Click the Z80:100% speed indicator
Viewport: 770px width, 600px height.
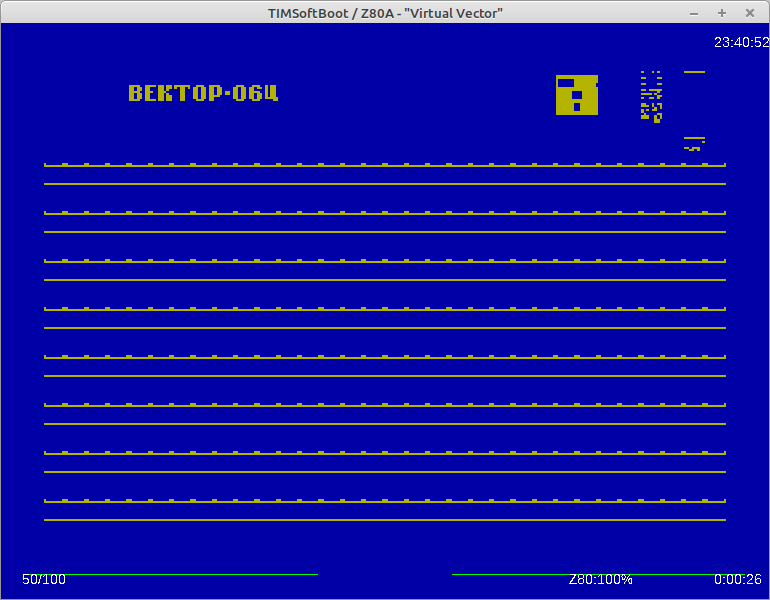pyautogui.click(x=600, y=580)
